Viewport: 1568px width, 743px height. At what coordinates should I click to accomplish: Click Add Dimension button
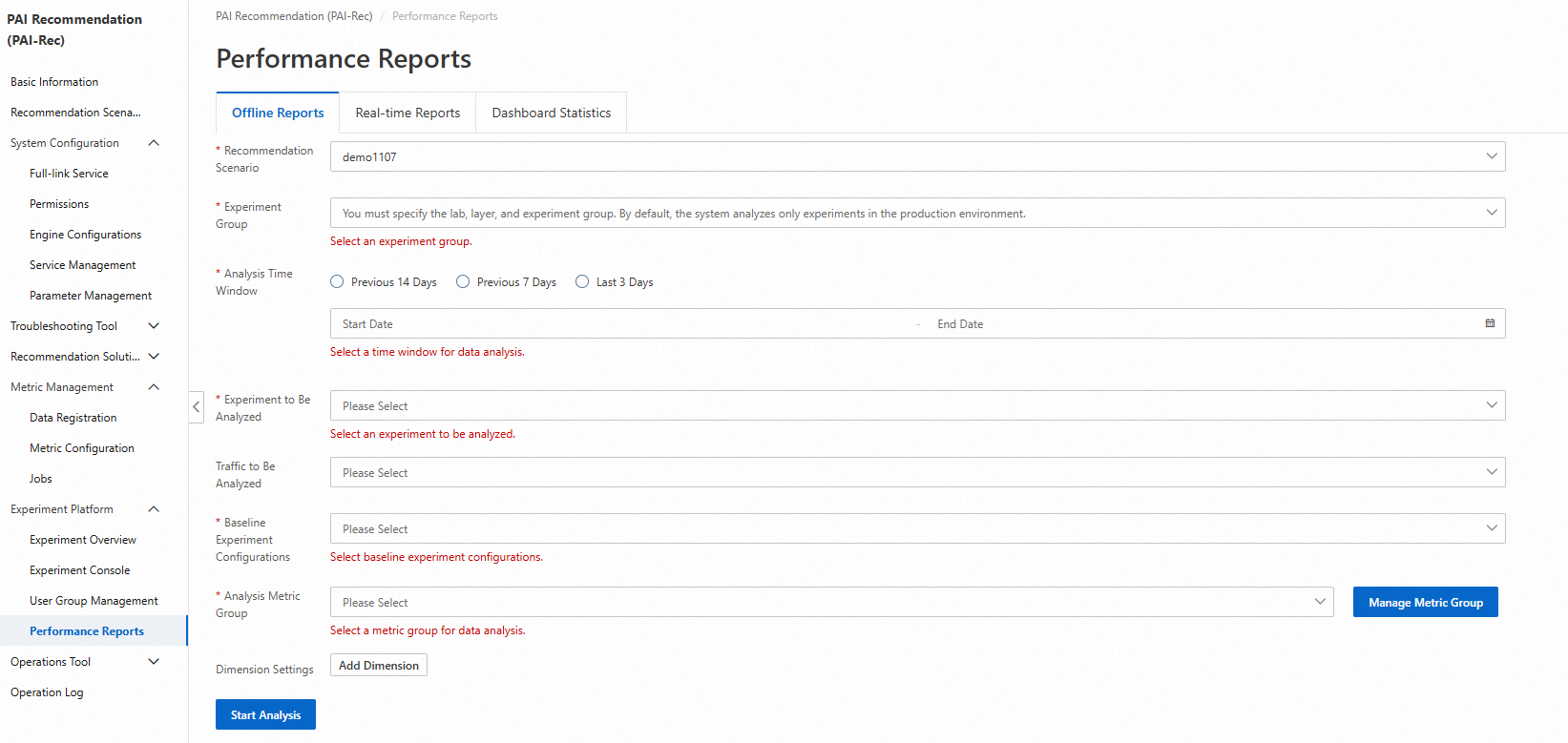[x=379, y=665]
